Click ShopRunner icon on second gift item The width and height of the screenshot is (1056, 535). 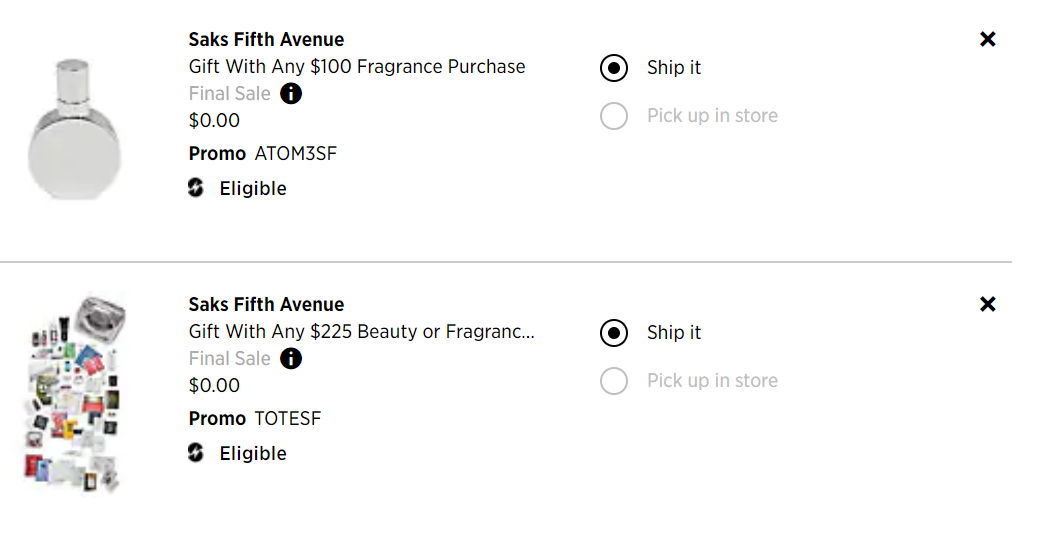pos(196,453)
